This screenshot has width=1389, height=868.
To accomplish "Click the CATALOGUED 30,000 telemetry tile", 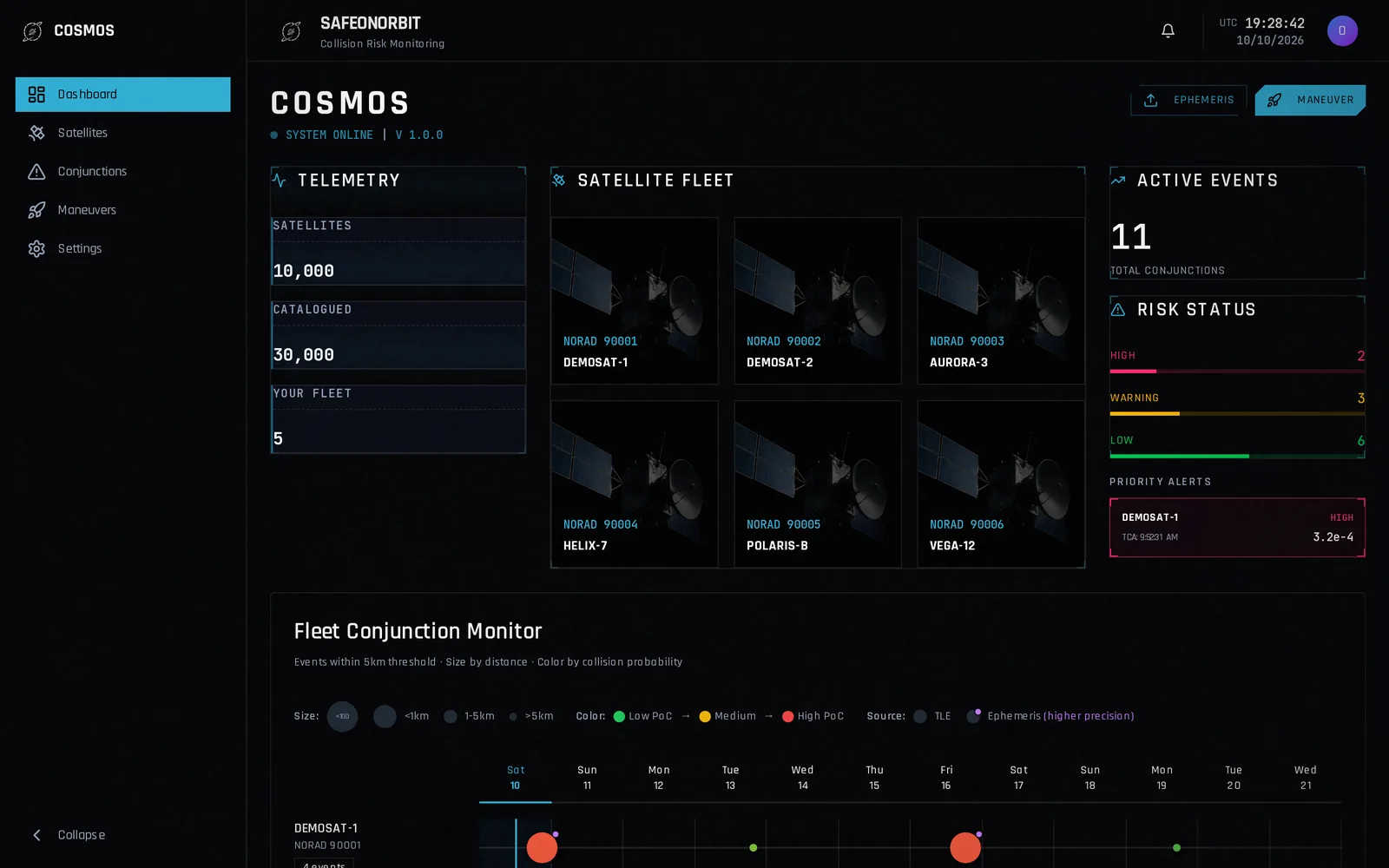I will point(398,335).
